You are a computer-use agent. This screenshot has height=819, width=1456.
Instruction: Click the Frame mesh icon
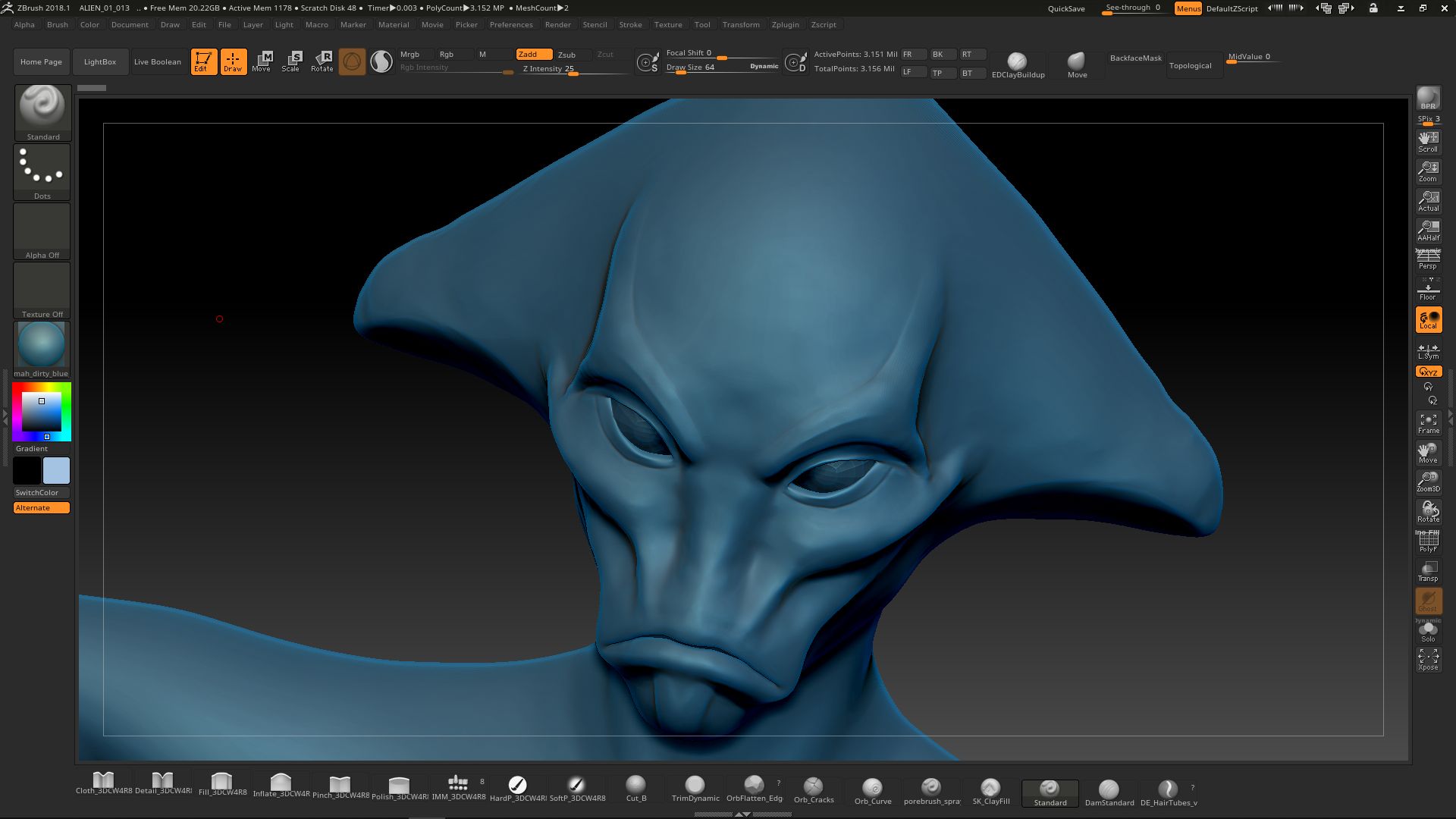coord(1428,423)
